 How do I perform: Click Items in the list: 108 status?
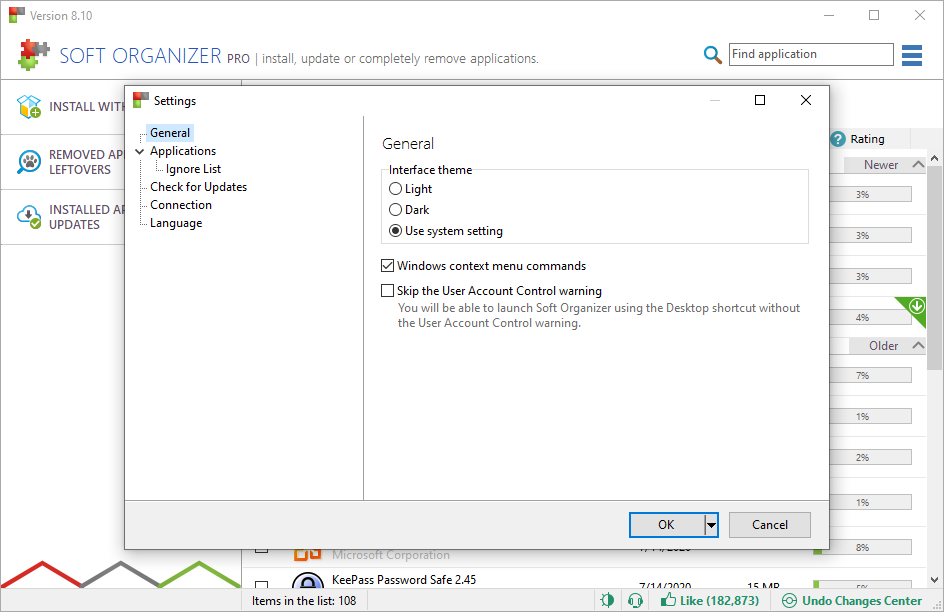304,601
